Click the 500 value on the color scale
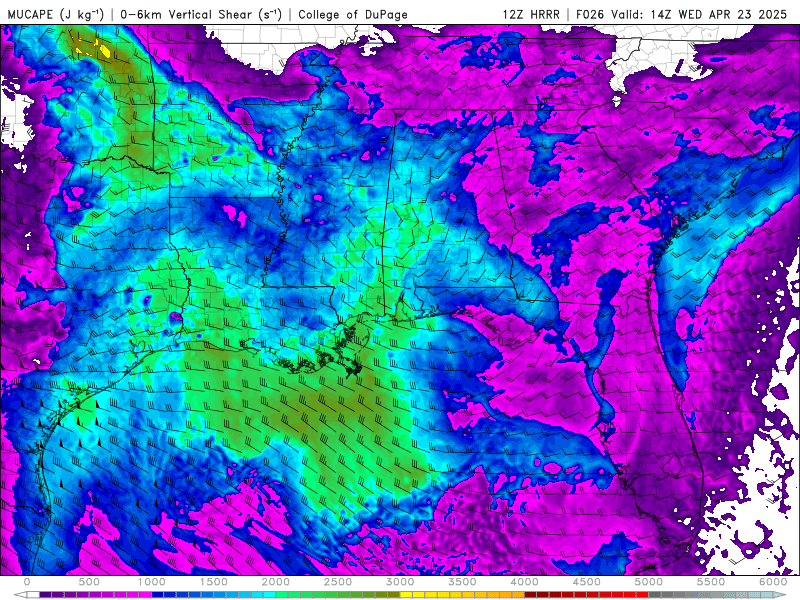The height and width of the screenshot is (600, 800). point(89,582)
